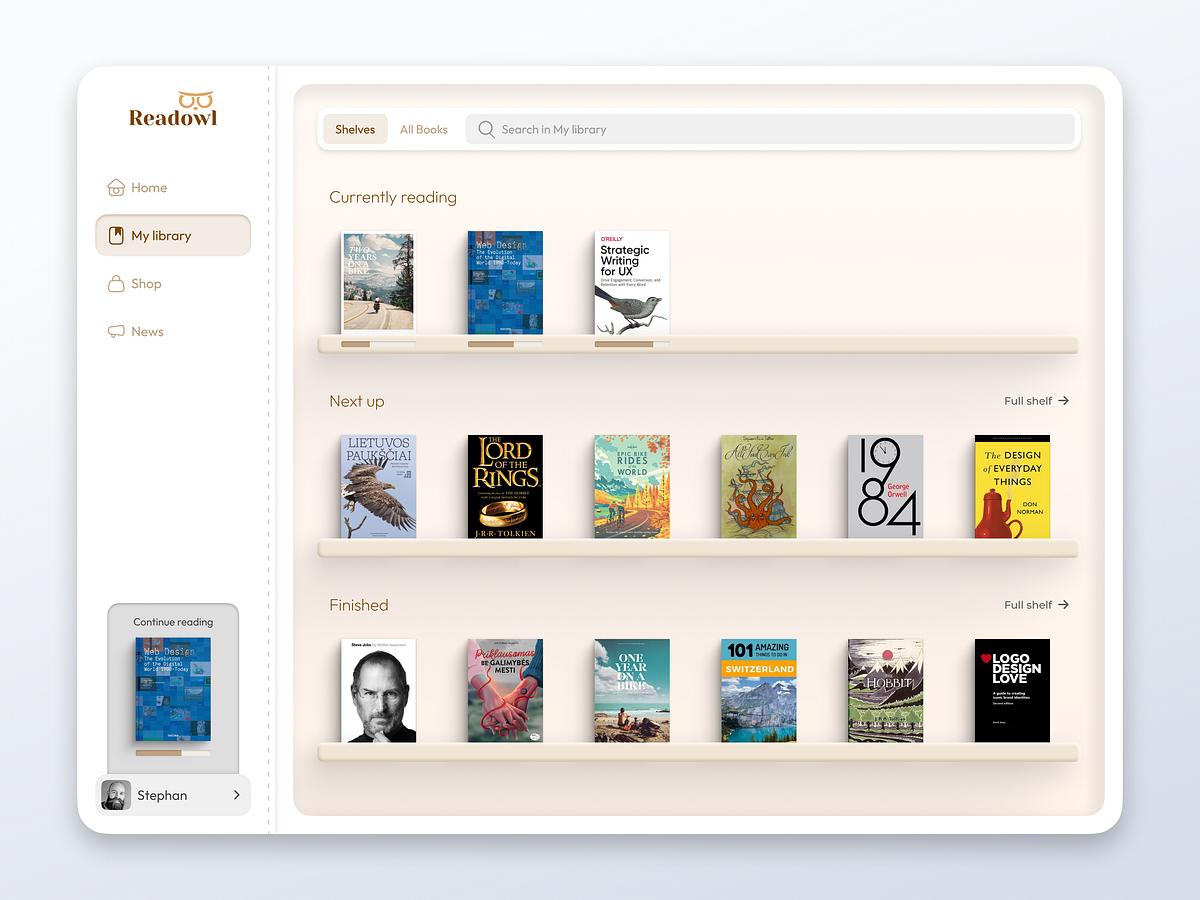The image size is (1200, 900).
Task: Click the search magnifier icon
Action: pos(486,129)
